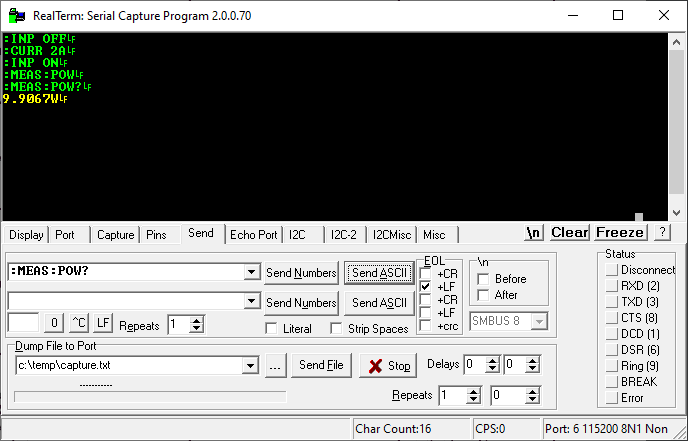Open the Capture tab
This screenshot has width=688, height=441.
[115, 235]
